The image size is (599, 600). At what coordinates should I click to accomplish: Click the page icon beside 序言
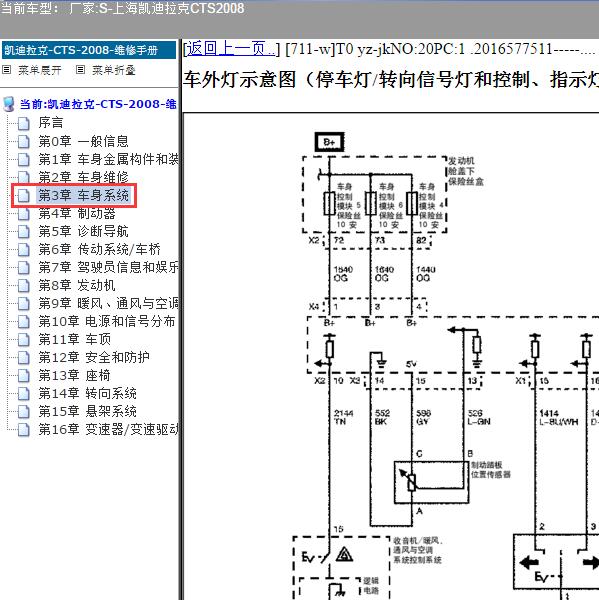pyautogui.click(x=24, y=123)
